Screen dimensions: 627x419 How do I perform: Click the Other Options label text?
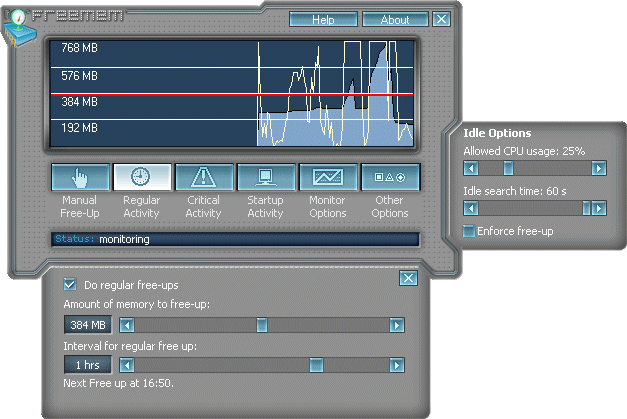[390, 207]
